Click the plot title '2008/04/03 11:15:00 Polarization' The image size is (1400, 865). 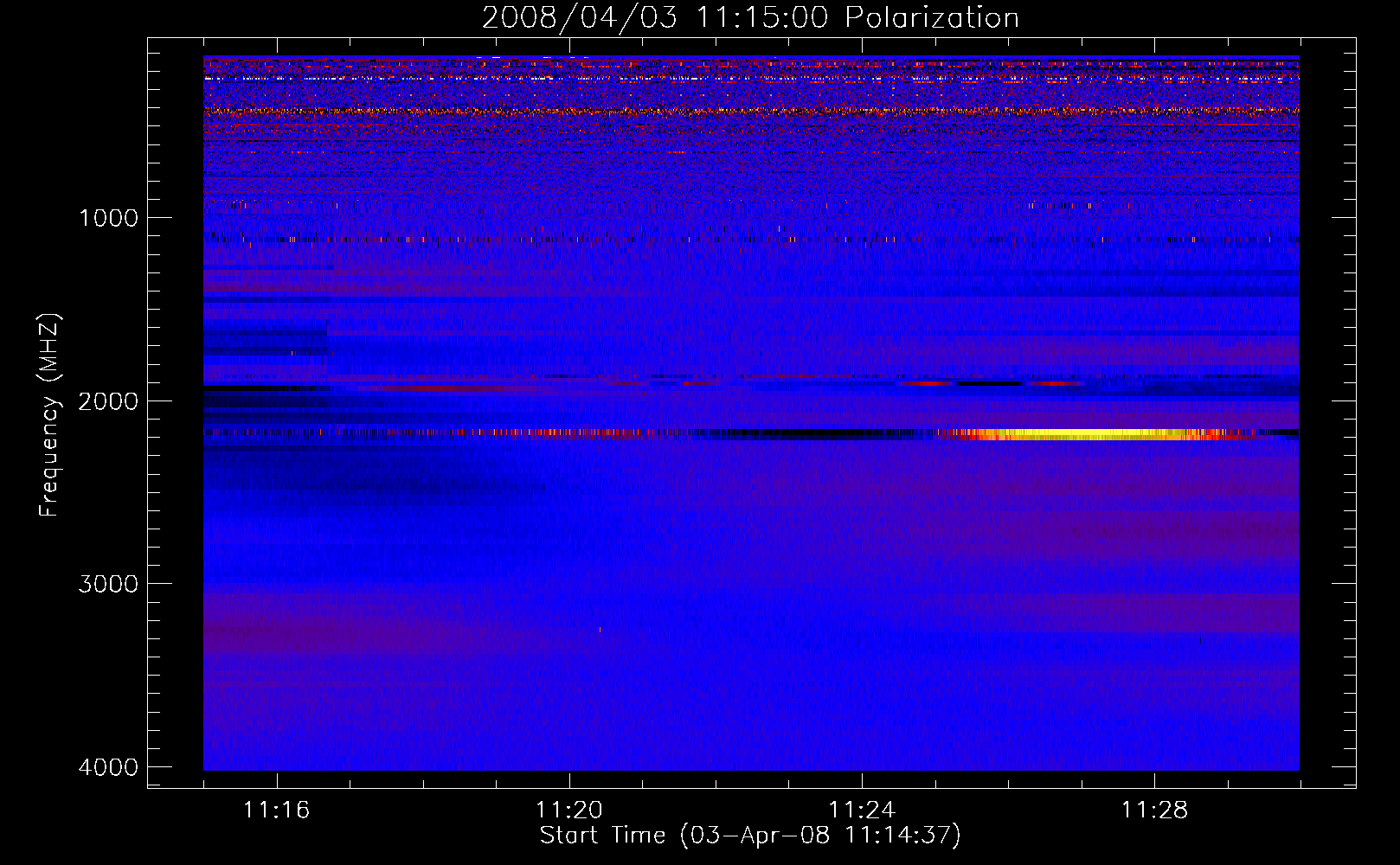(x=750, y=18)
